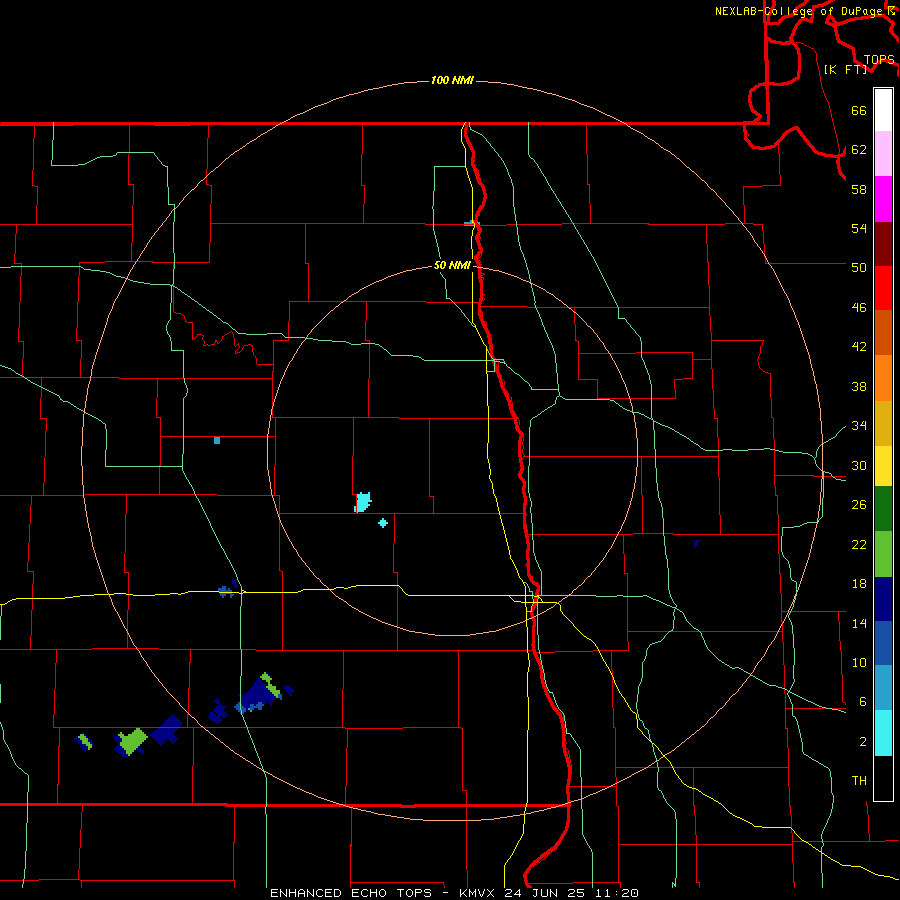The width and height of the screenshot is (900, 900).
Task: Pick the cyan legend band
Action: pos(883,733)
